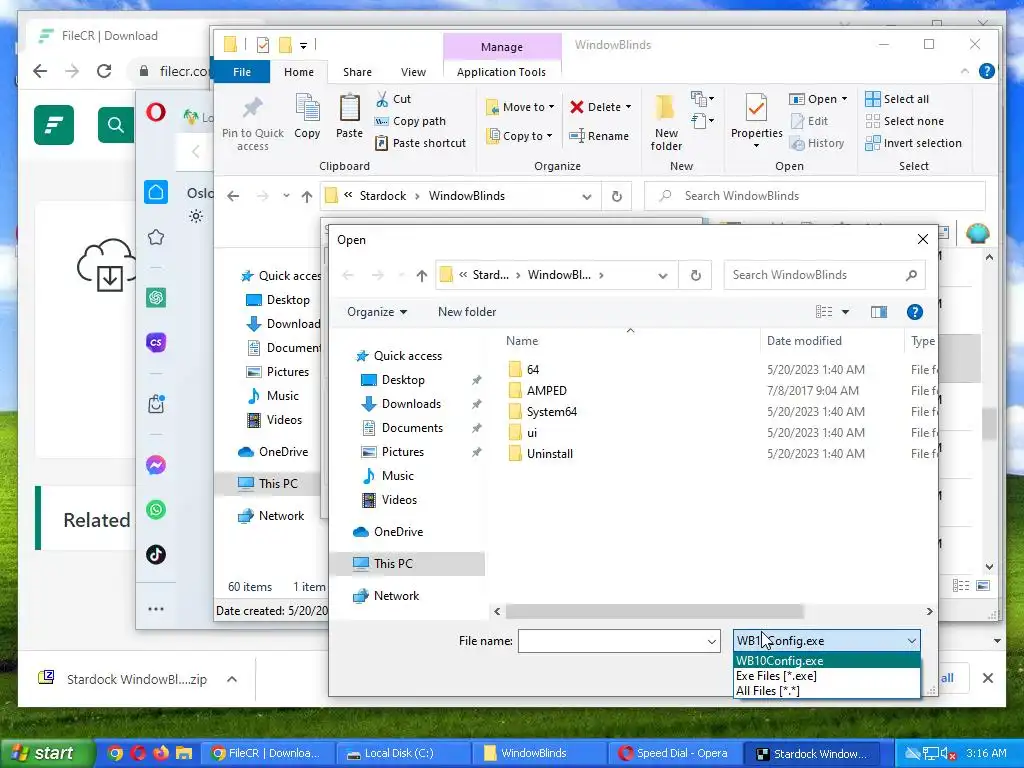This screenshot has width=1024, height=768.
Task: Click horizontal scrollbar in Open dialog
Action: tap(654, 612)
